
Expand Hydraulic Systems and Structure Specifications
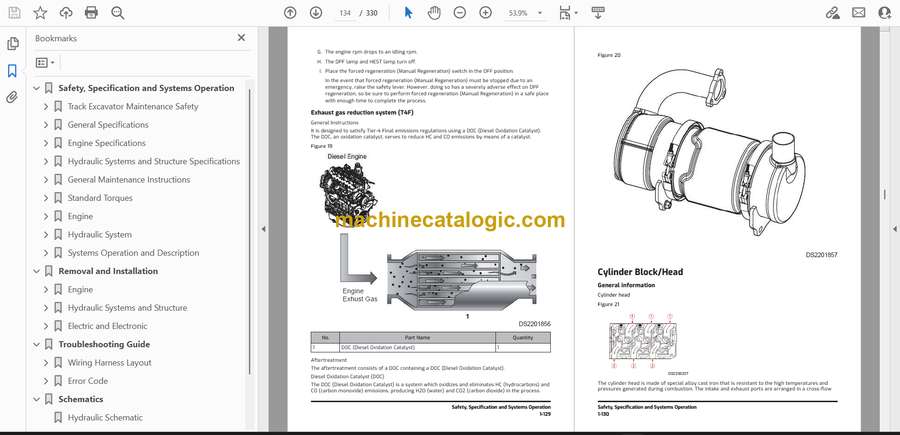pos(46,161)
